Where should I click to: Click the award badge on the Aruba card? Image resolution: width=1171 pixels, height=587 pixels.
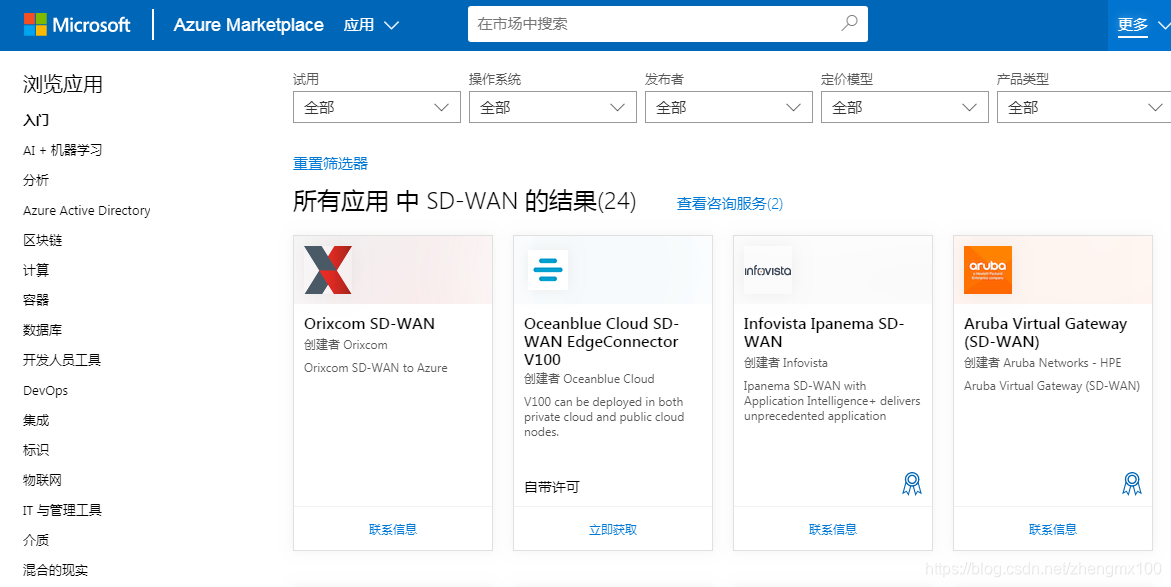1131,483
